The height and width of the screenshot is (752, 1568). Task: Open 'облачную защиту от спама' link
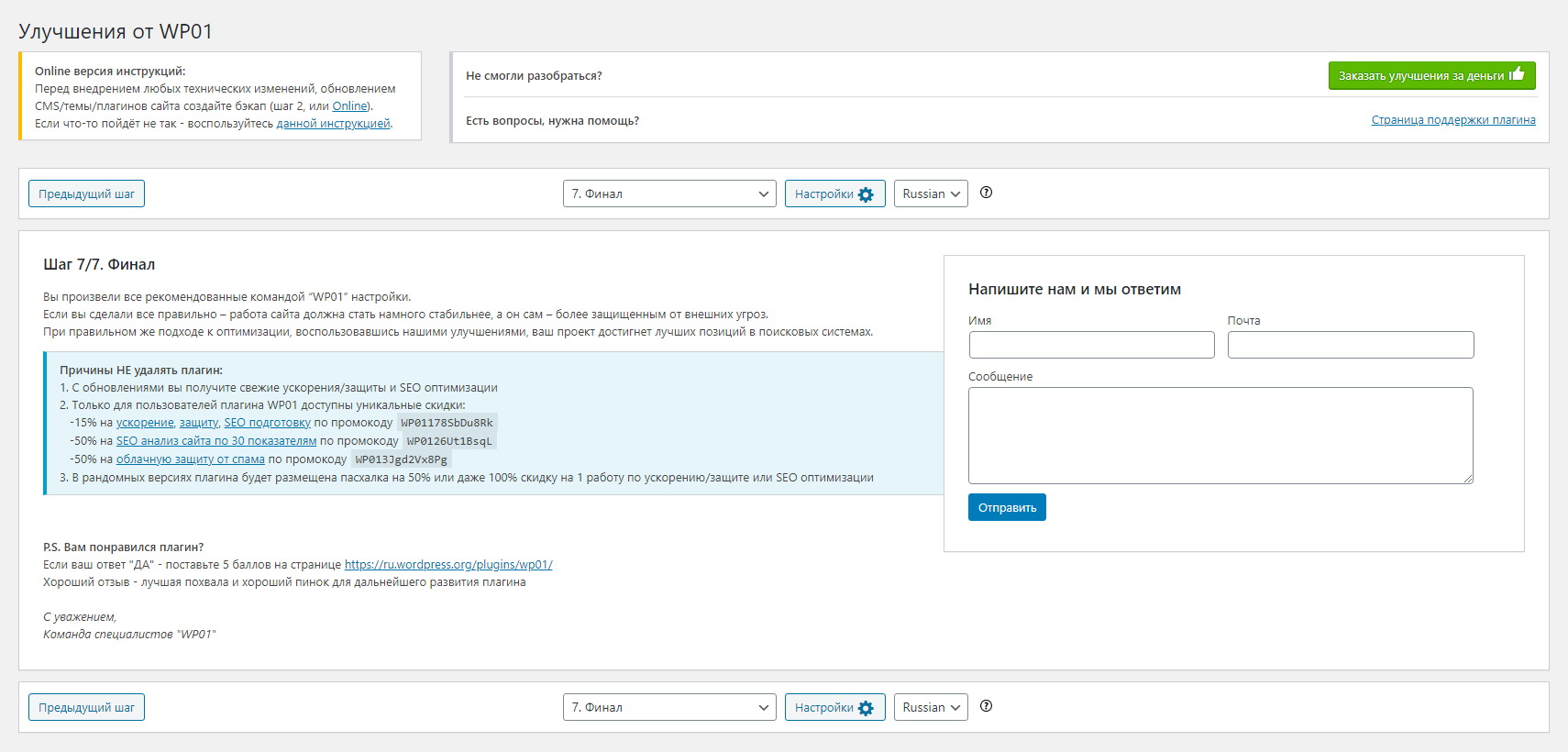click(x=191, y=459)
